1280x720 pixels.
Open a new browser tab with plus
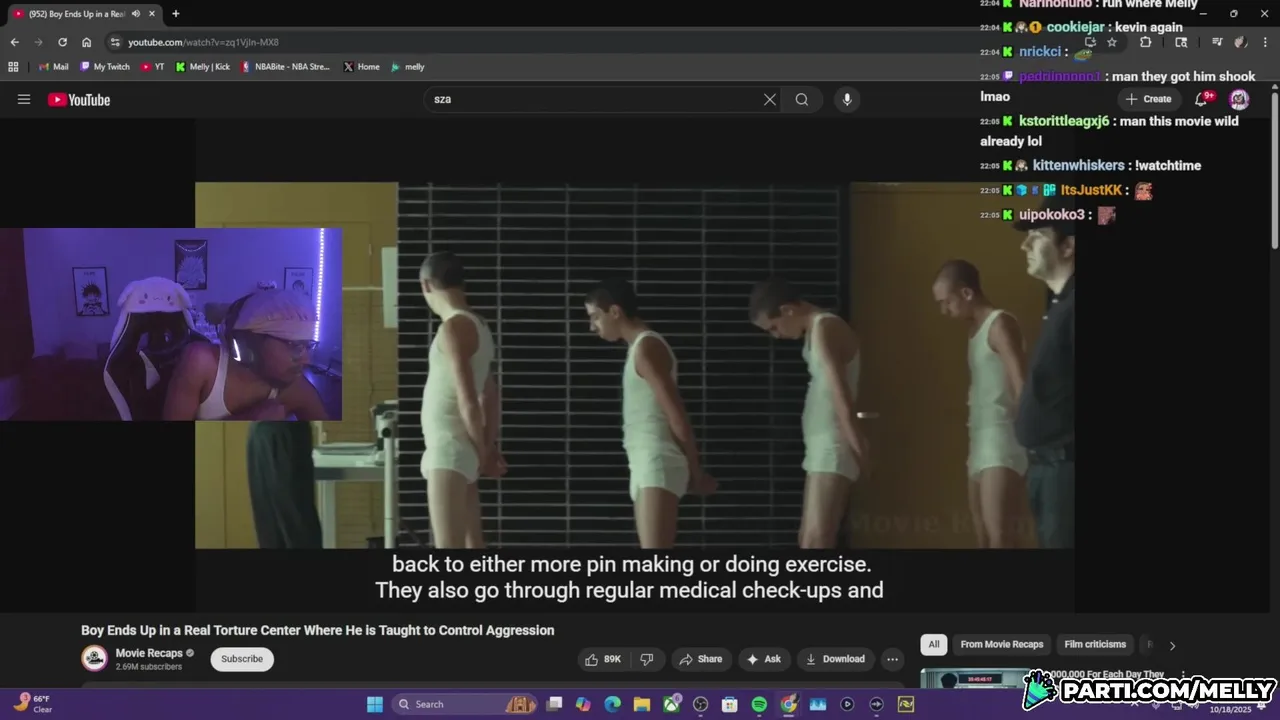tap(176, 14)
